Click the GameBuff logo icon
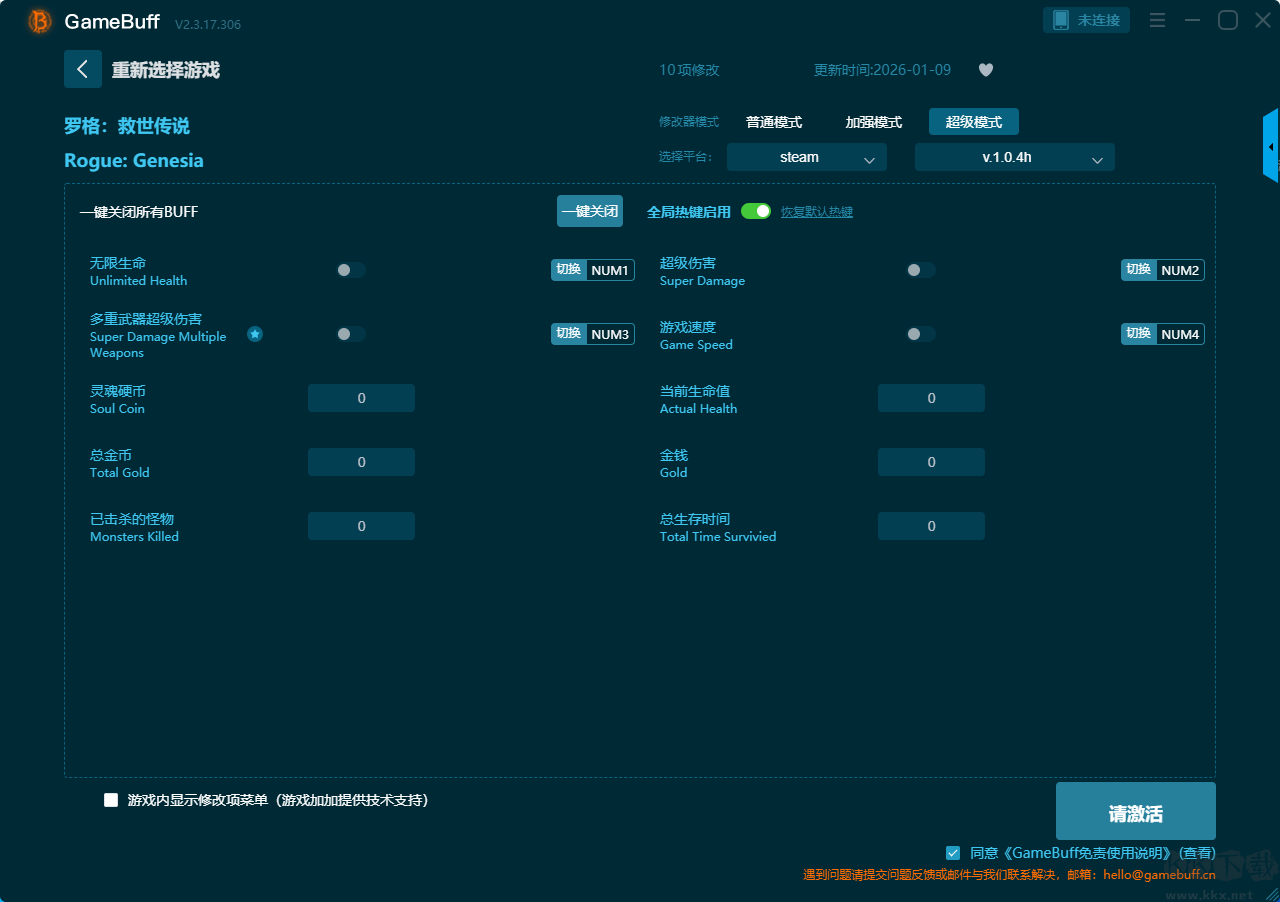The height and width of the screenshot is (902, 1280). [x=40, y=21]
